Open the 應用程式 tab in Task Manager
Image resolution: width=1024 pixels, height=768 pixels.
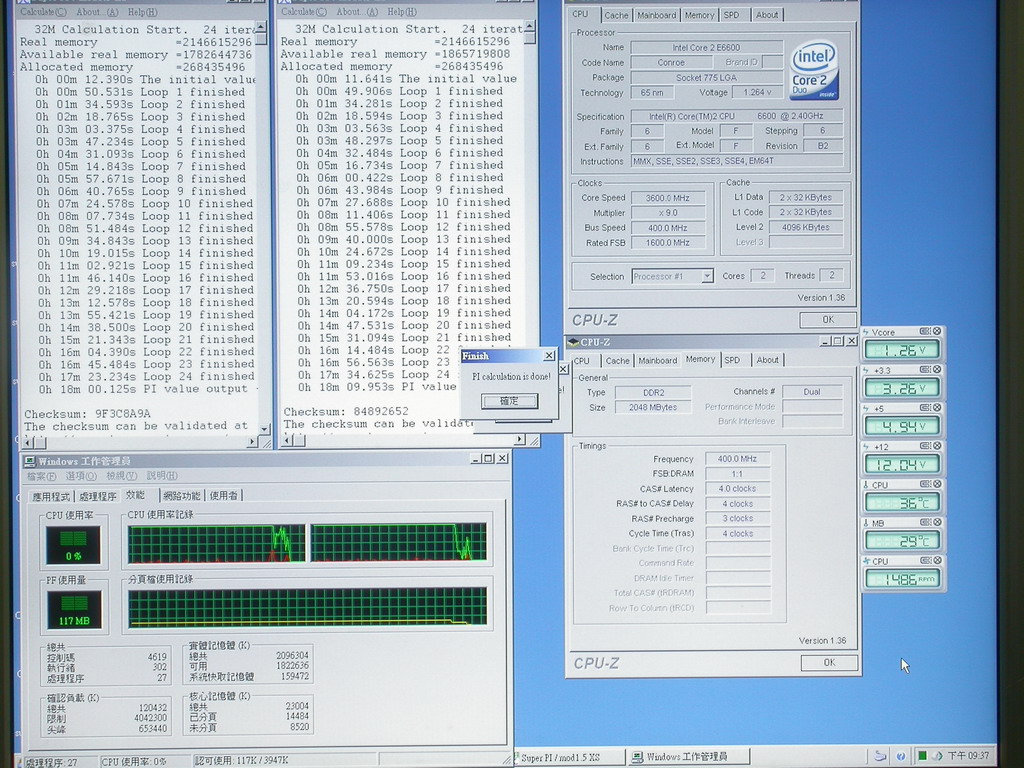(x=51, y=496)
